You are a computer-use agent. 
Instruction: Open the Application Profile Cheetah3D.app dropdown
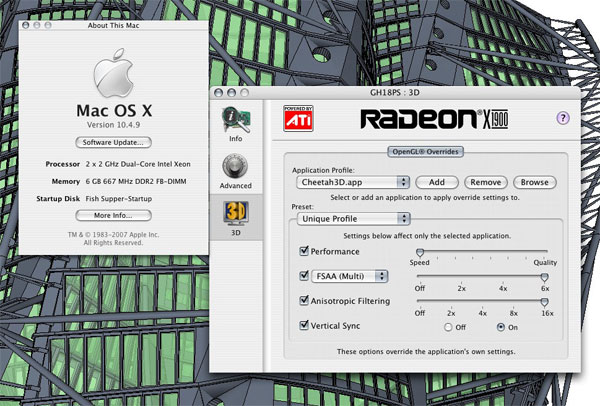point(353,182)
